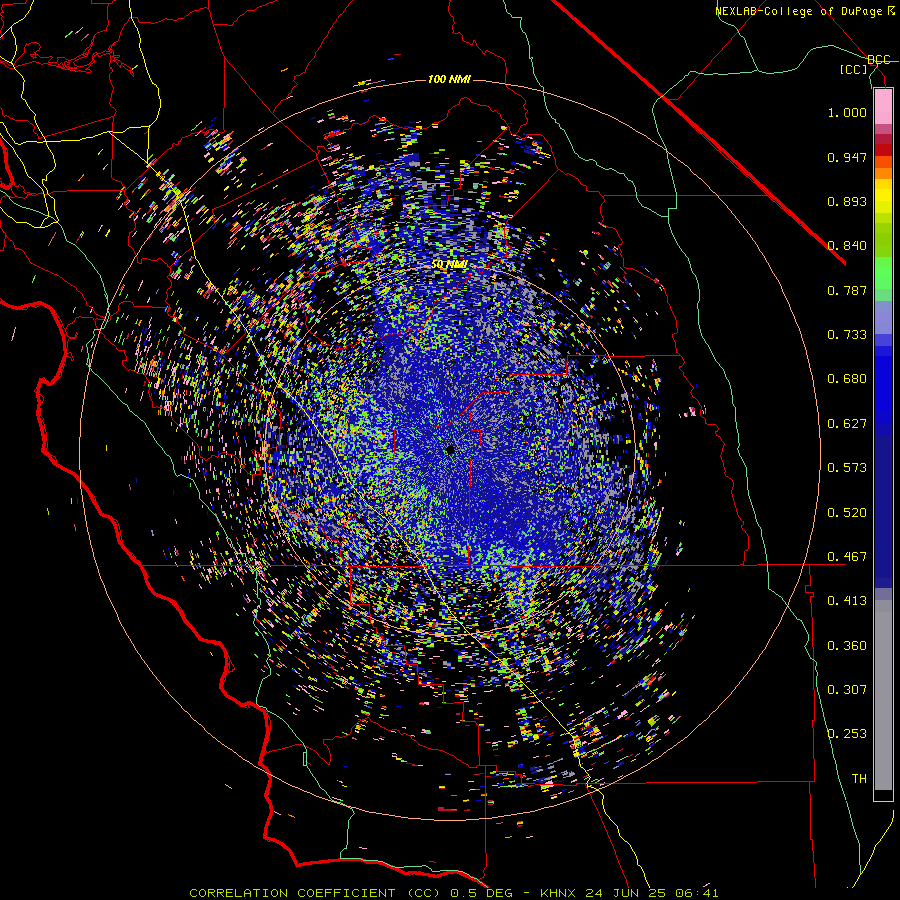Viewport: 900px width, 900px height.
Task: Click the "0.5 DEG" tilt text in caption
Action: coord(480,893)
